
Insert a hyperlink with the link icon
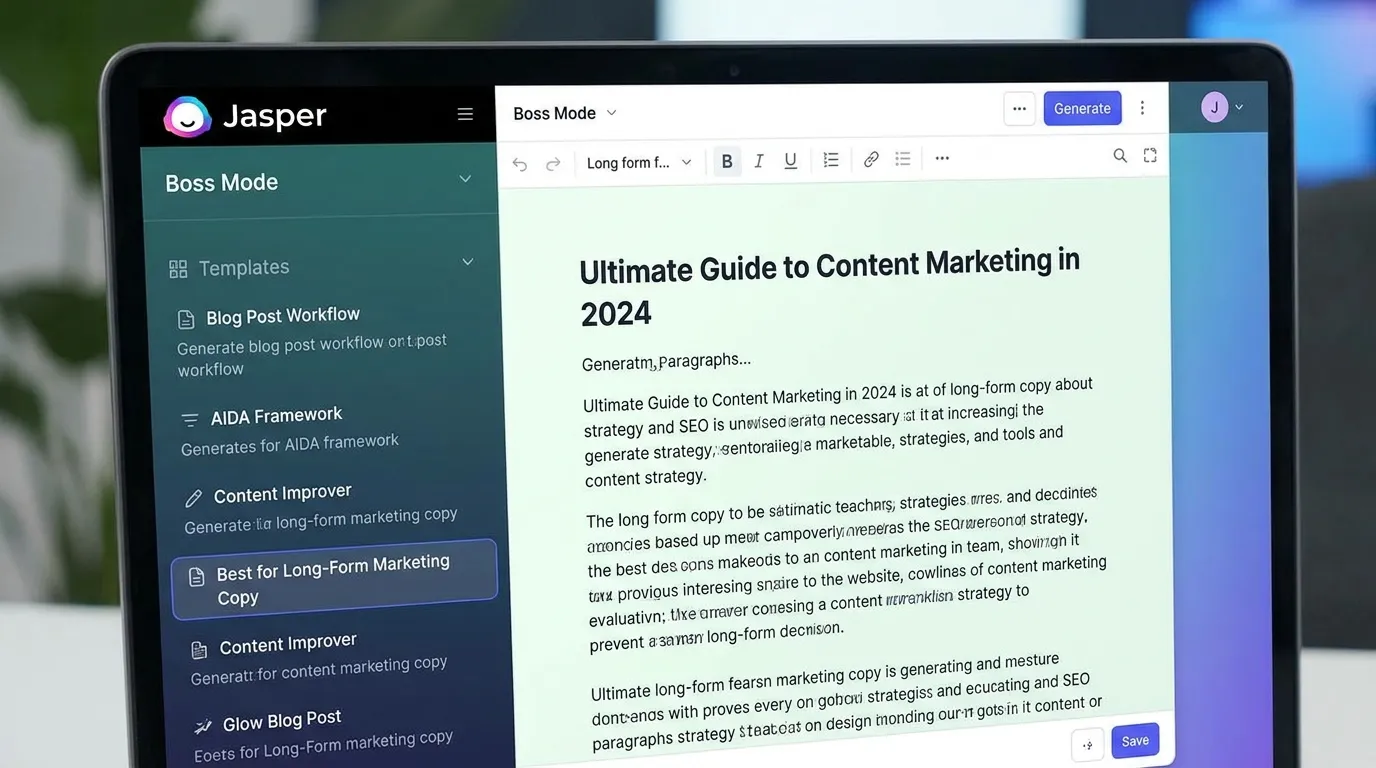(x=871, y=159)
